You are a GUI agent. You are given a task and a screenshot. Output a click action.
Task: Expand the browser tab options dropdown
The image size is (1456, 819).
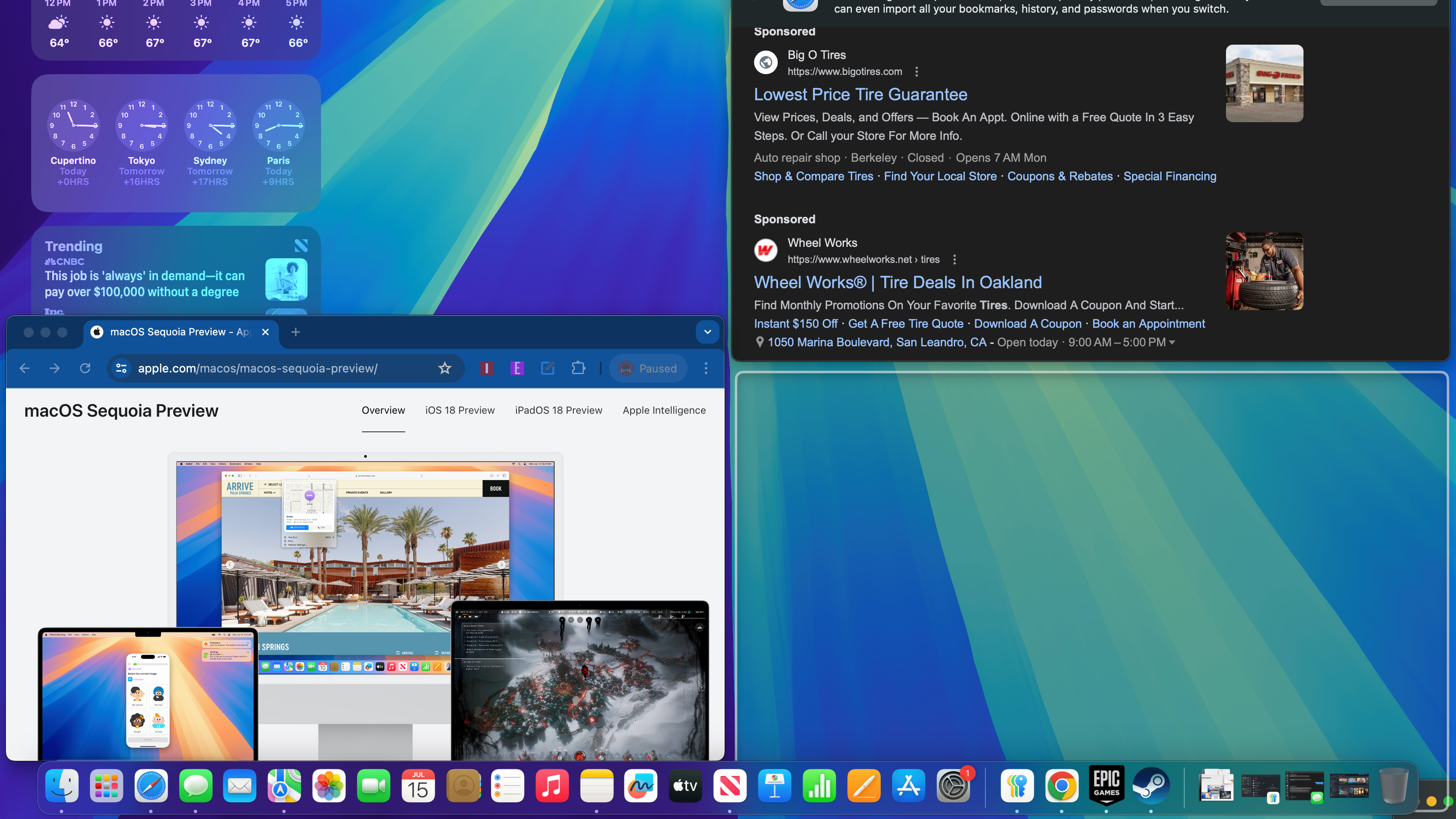[x=707, y=331]
